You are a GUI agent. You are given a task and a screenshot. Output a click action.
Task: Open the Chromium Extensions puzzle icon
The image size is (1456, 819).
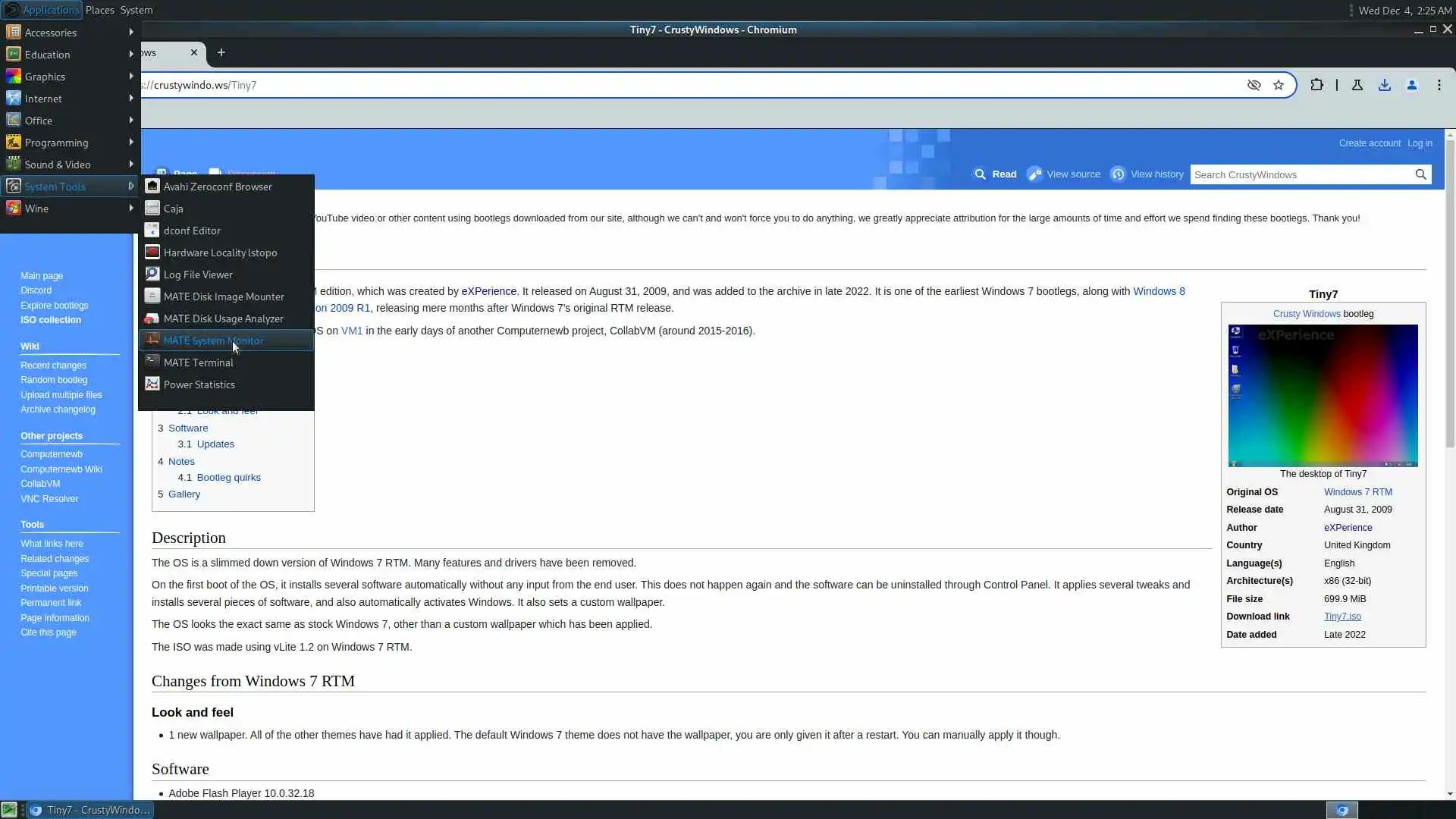1317,85
